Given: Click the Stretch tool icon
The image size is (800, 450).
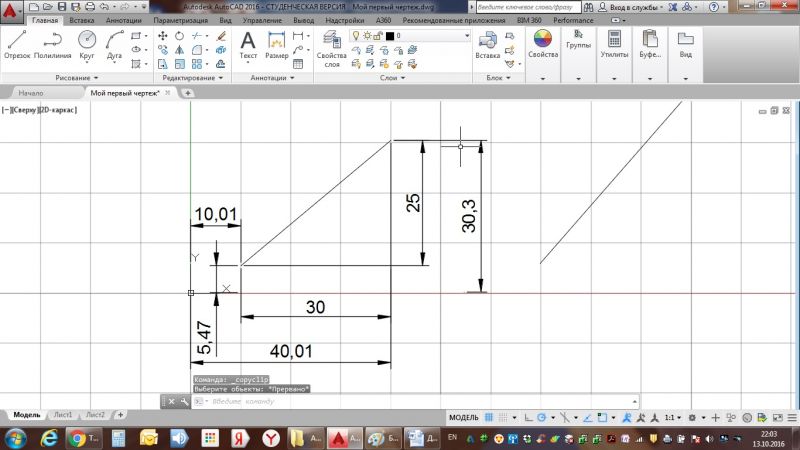Looking at the screenshot, I should pos(163,64).
